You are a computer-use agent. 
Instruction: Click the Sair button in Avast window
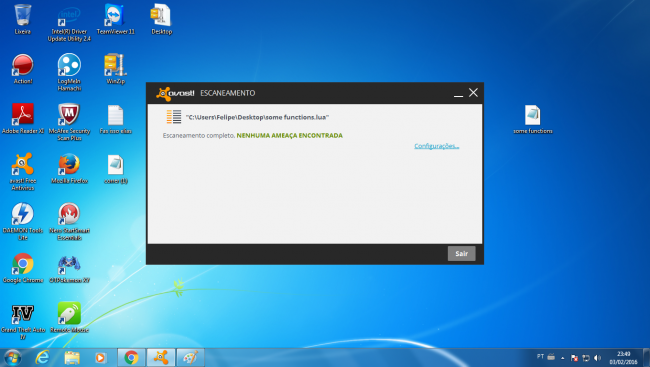coord(461,253)
